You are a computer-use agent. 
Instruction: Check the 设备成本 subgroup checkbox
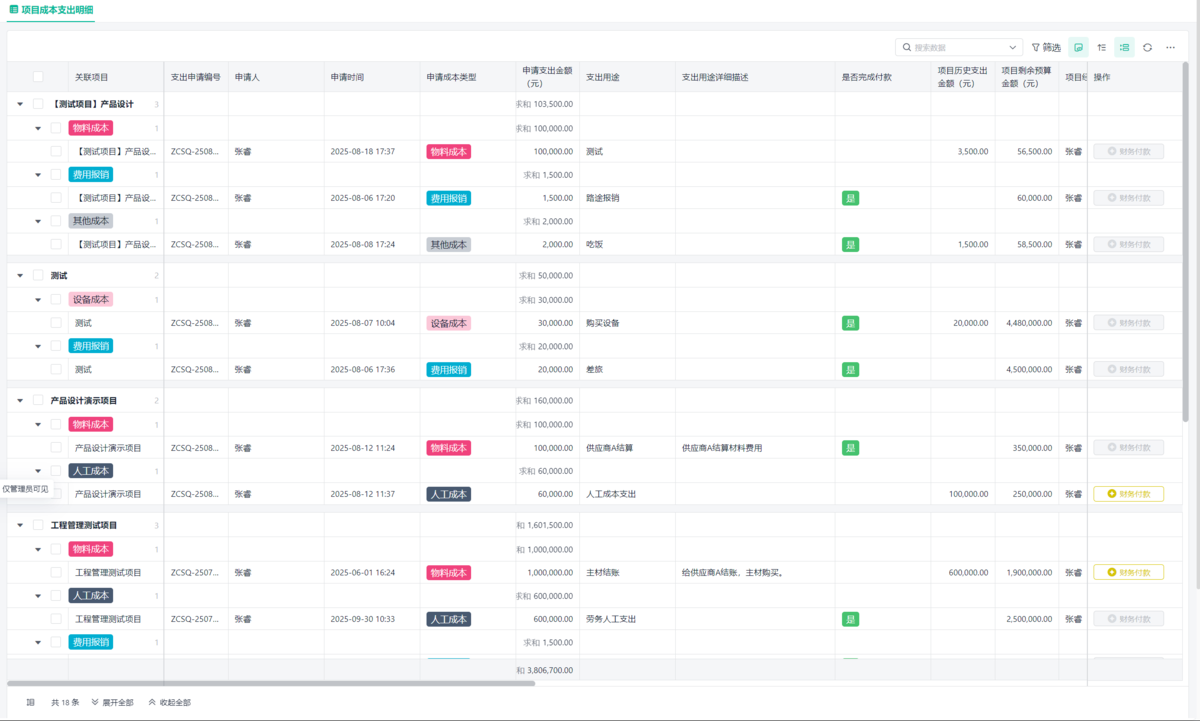click(56, 299)
